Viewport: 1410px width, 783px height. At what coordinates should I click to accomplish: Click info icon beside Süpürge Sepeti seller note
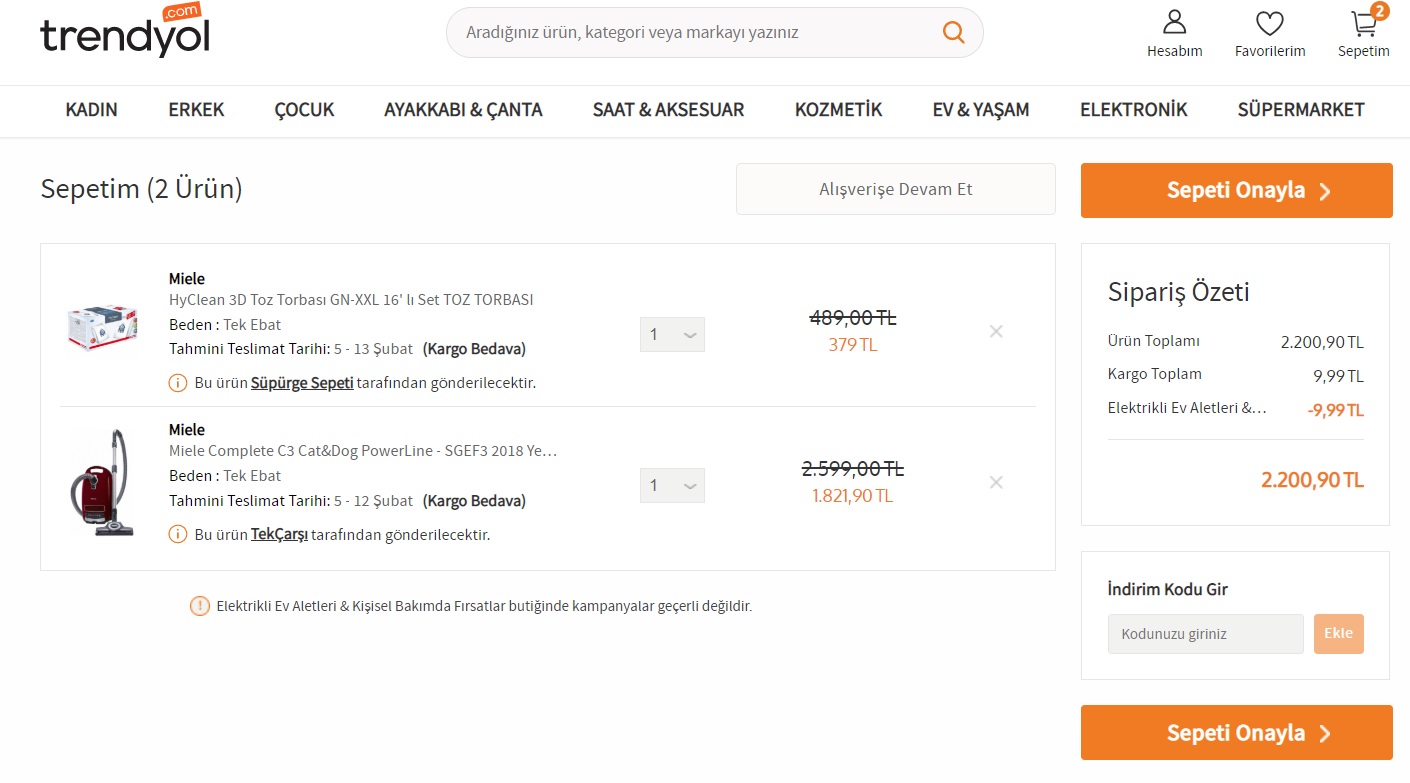pyautogui.click(x=178, y=383)
